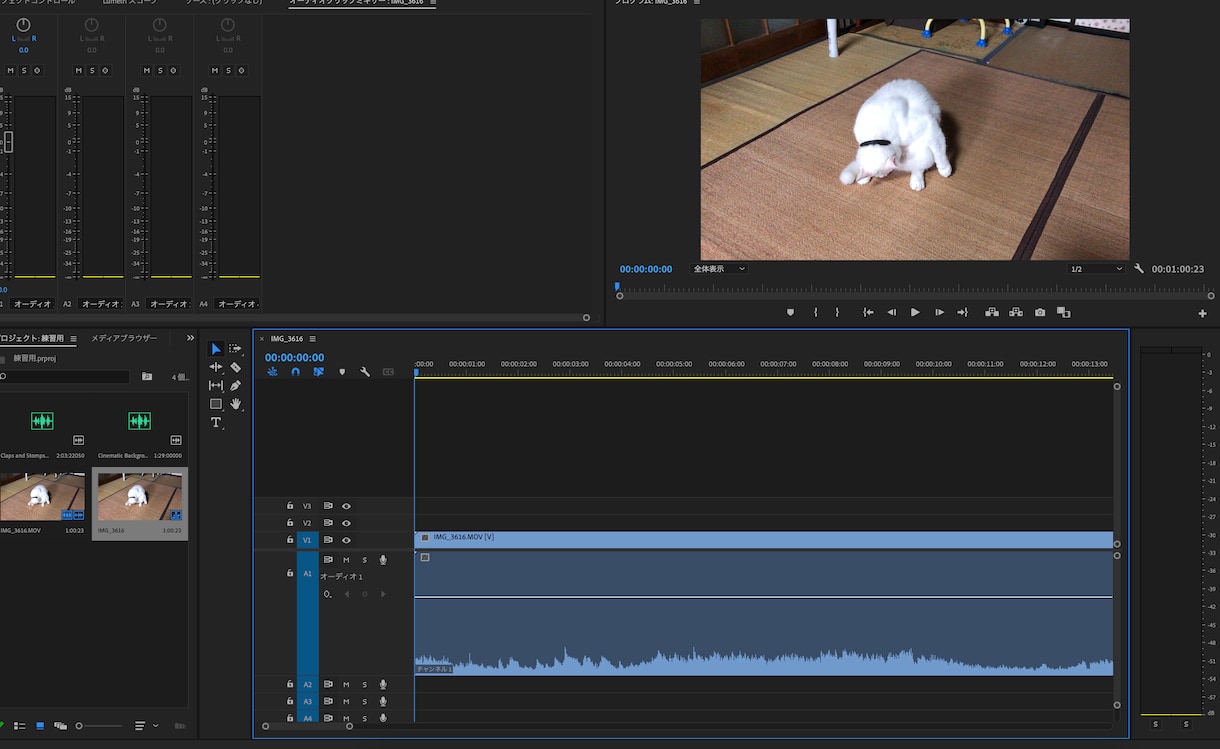Mute the A1 audio track
The image size is (1220, 749).
346,560
